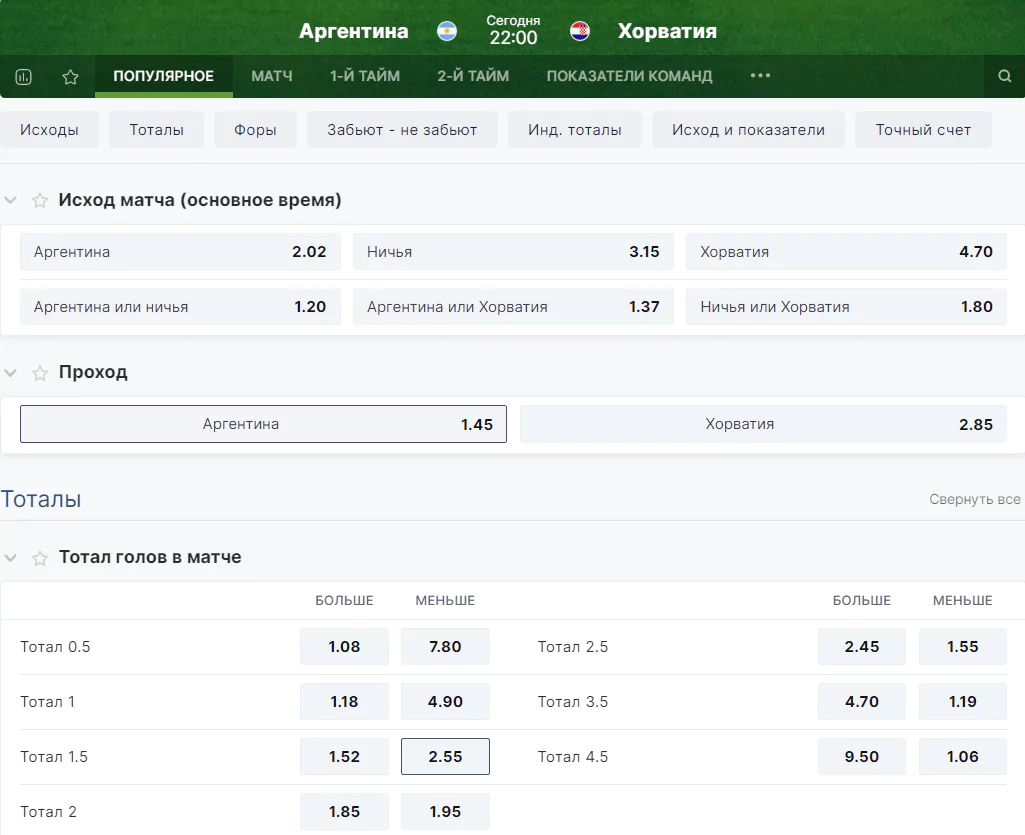The image size is (1025, 835).
Task: Filter by 'Исходы' chip
Action: point(49,129)
